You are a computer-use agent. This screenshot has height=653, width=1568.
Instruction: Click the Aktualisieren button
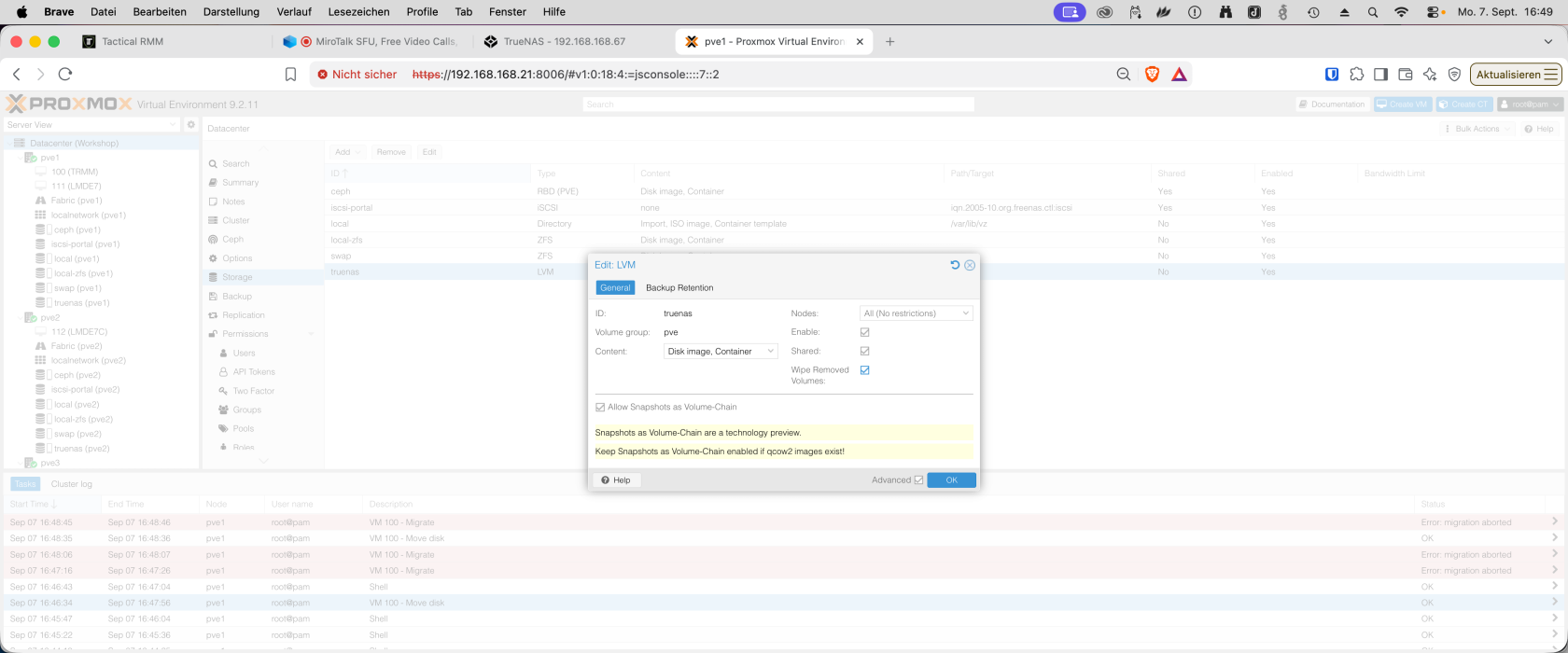tap(1516, 74)
